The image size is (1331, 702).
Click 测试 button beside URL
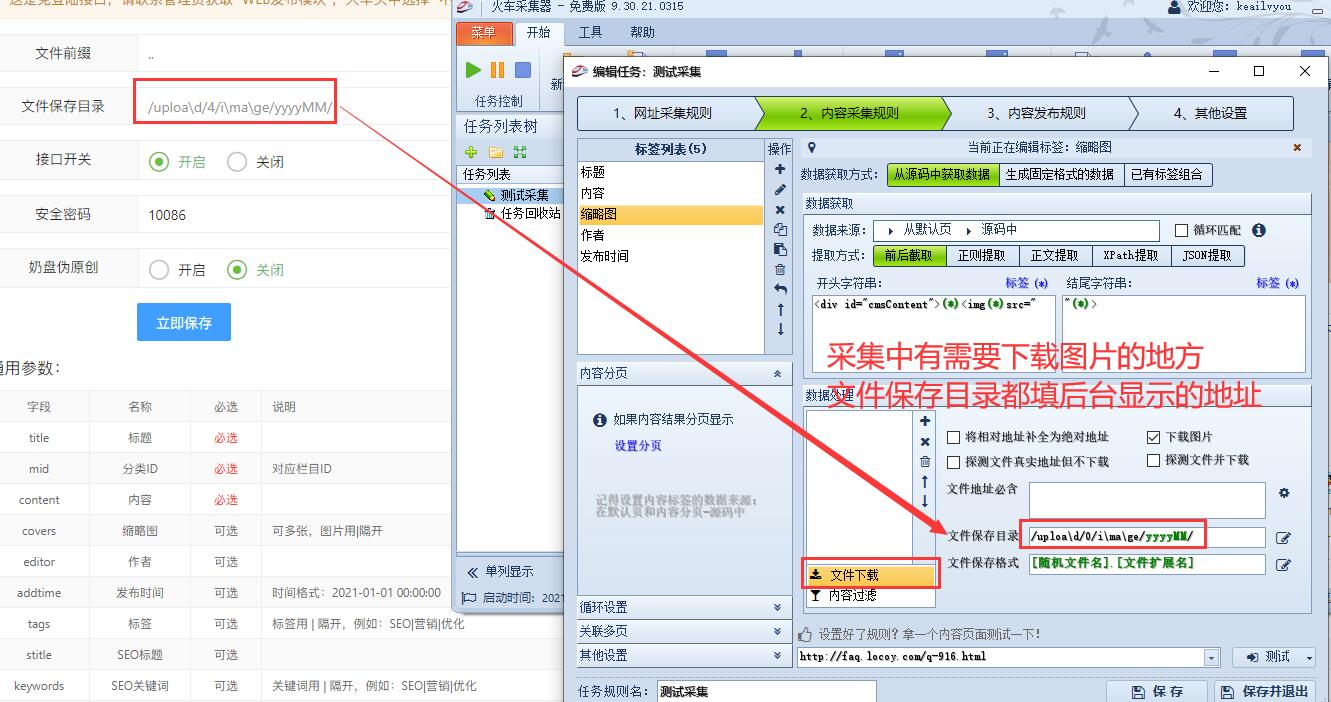(x=1267, y=657)
